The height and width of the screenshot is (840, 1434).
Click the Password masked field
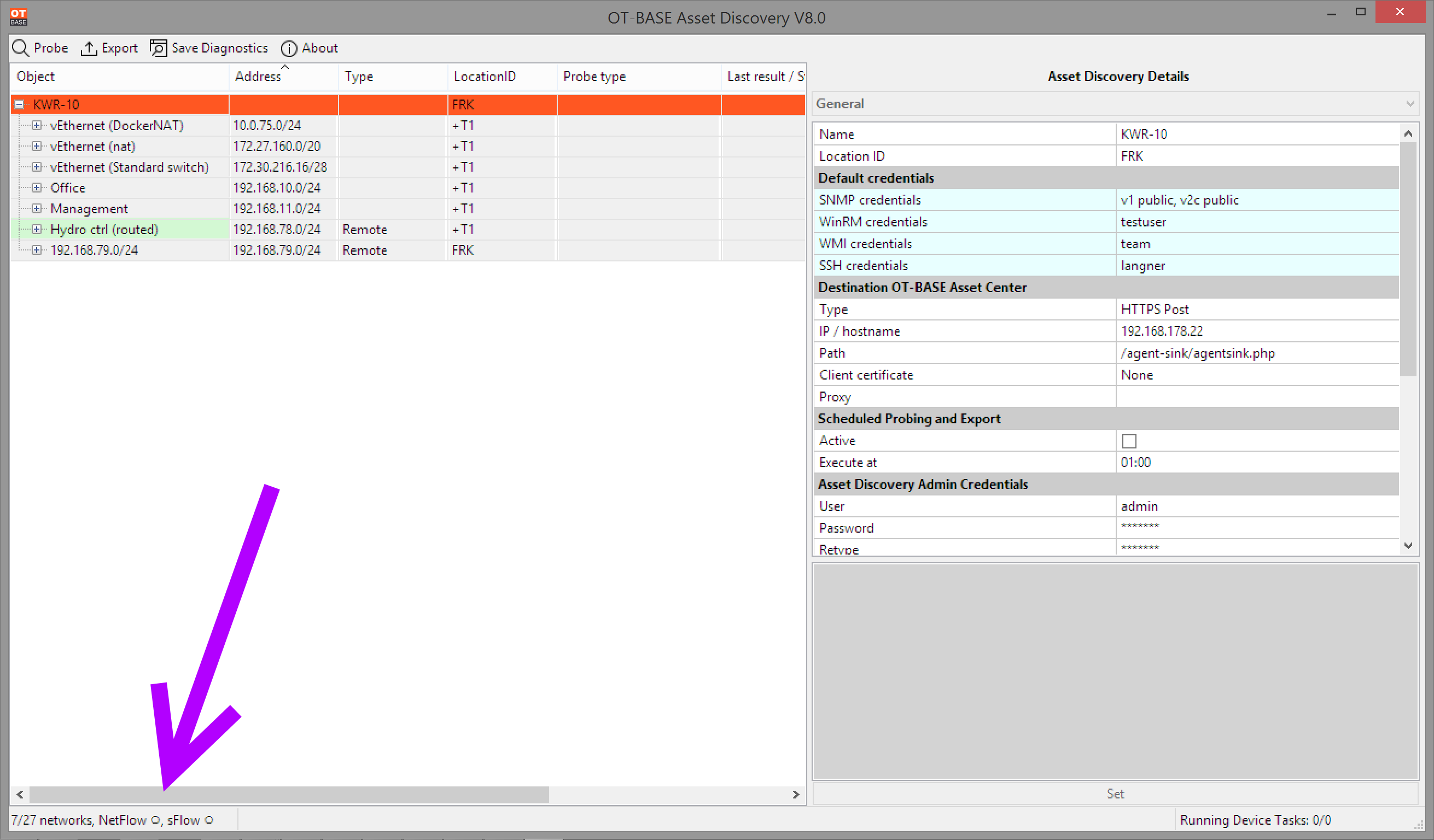click(1257, 528)
